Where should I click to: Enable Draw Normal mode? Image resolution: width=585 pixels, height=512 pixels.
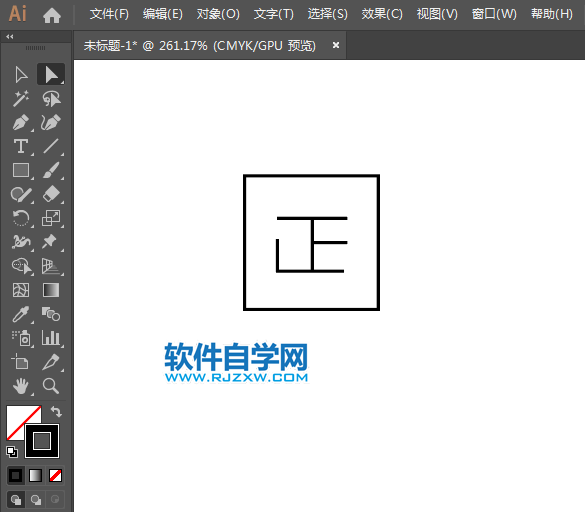16,499
